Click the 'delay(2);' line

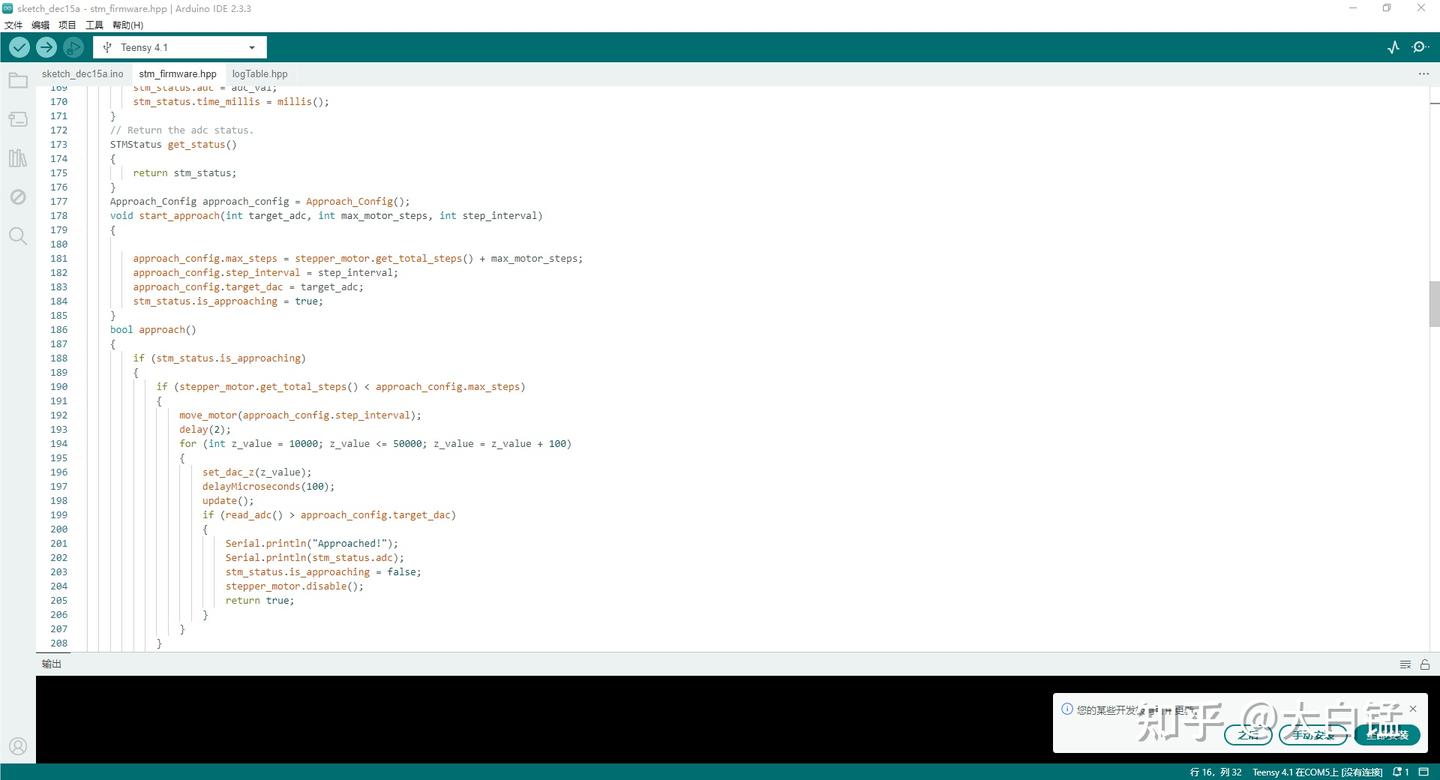[x=205, y=430]
